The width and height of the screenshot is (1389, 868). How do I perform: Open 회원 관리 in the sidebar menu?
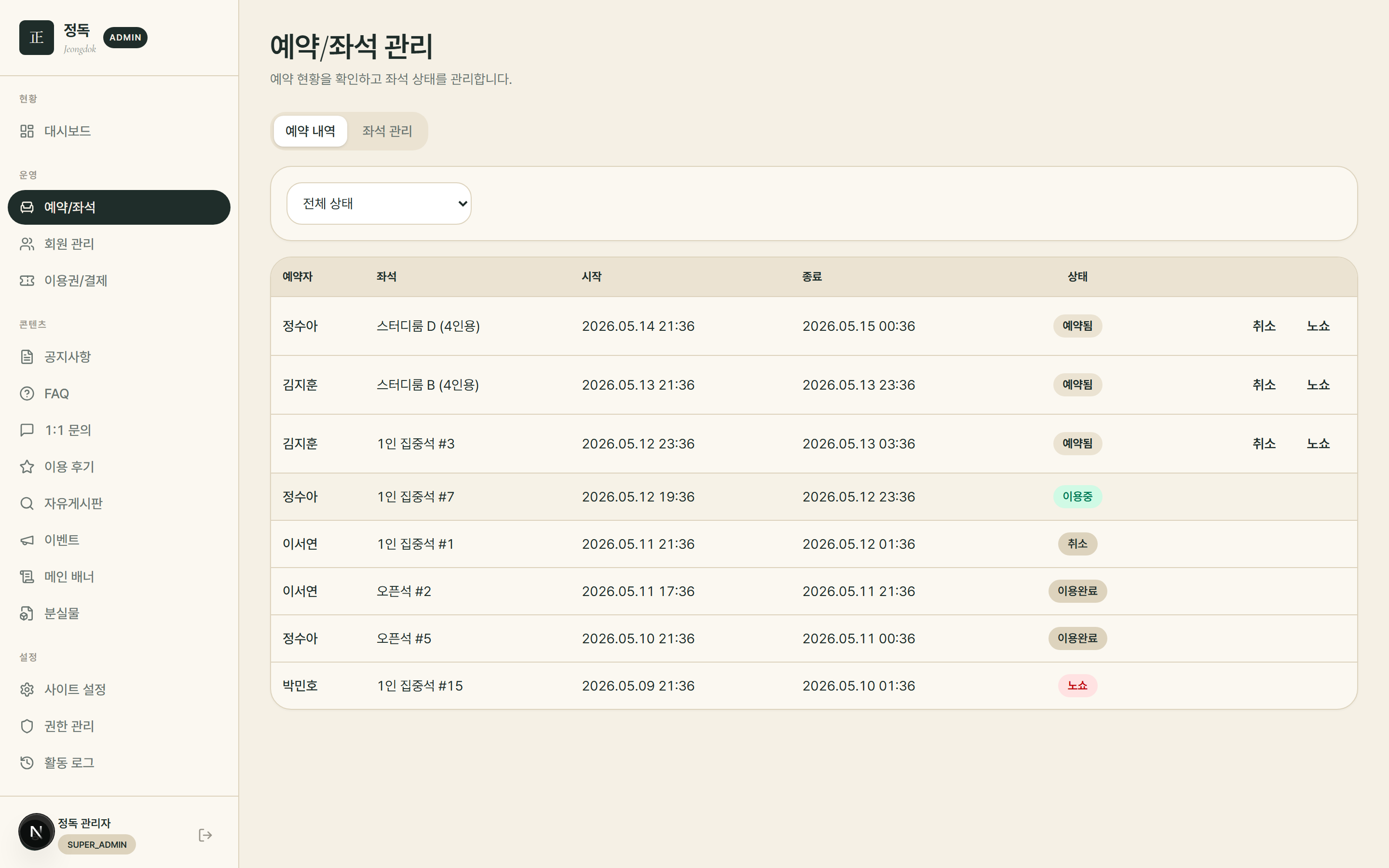pyautogui.click(x=119, y=244)
